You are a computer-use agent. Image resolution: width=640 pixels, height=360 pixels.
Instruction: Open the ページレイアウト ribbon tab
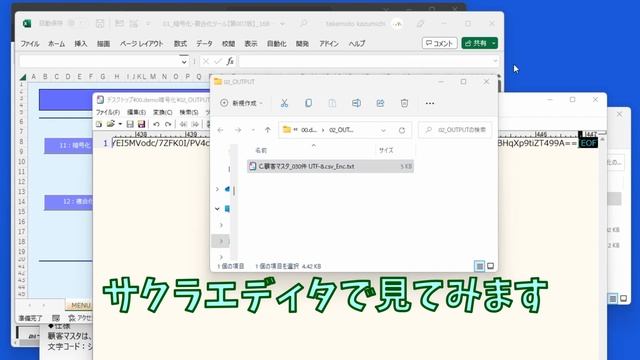(x=141, y=44)
